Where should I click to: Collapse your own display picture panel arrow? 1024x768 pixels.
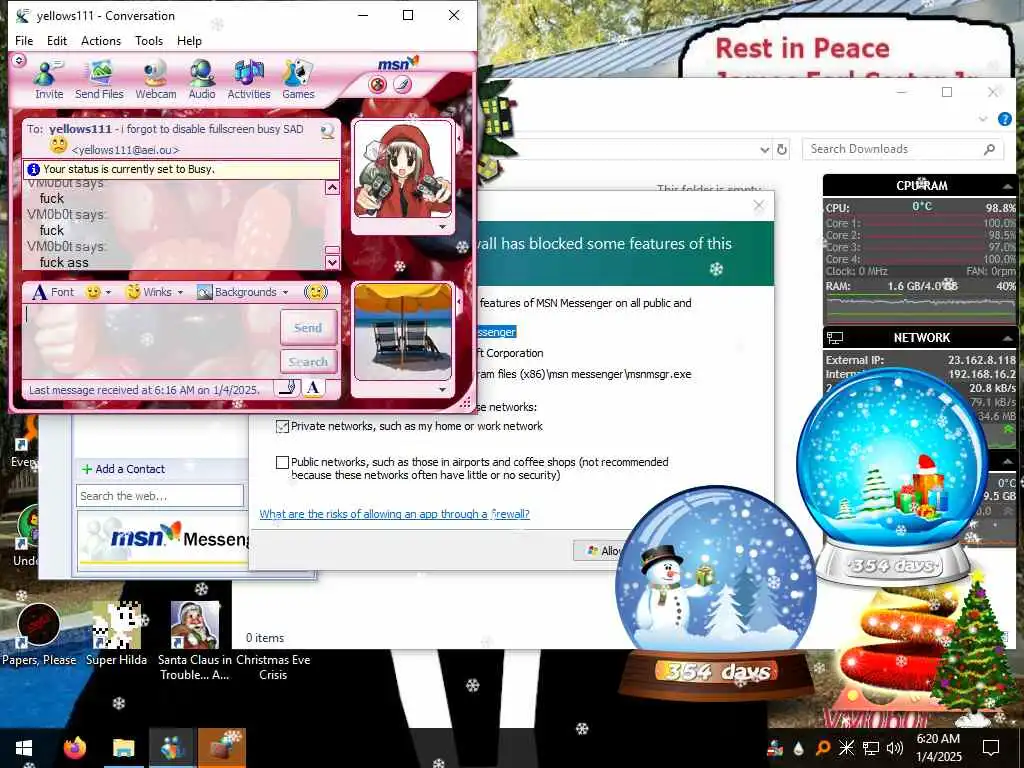pos(459,301)
